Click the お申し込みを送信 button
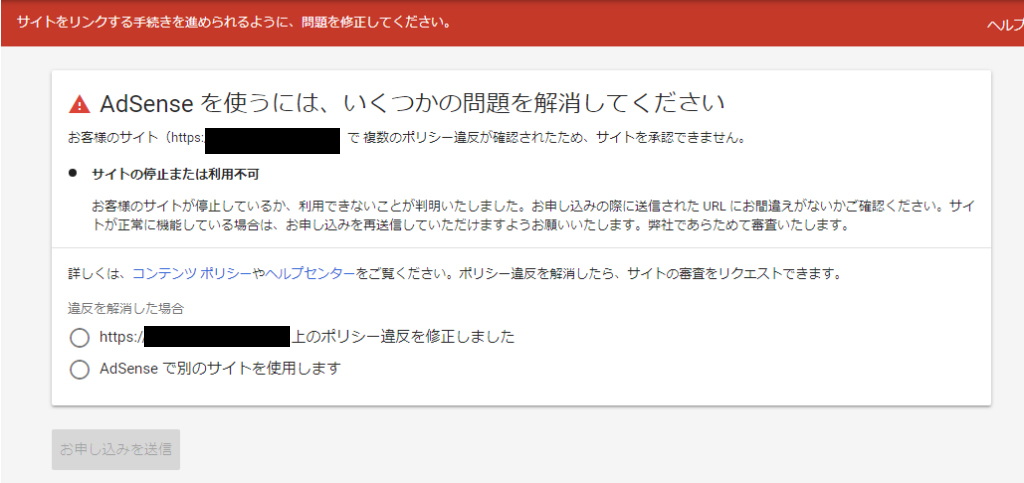The width and height of the screenshot is (1024, 483). click(x=116, y=450)
